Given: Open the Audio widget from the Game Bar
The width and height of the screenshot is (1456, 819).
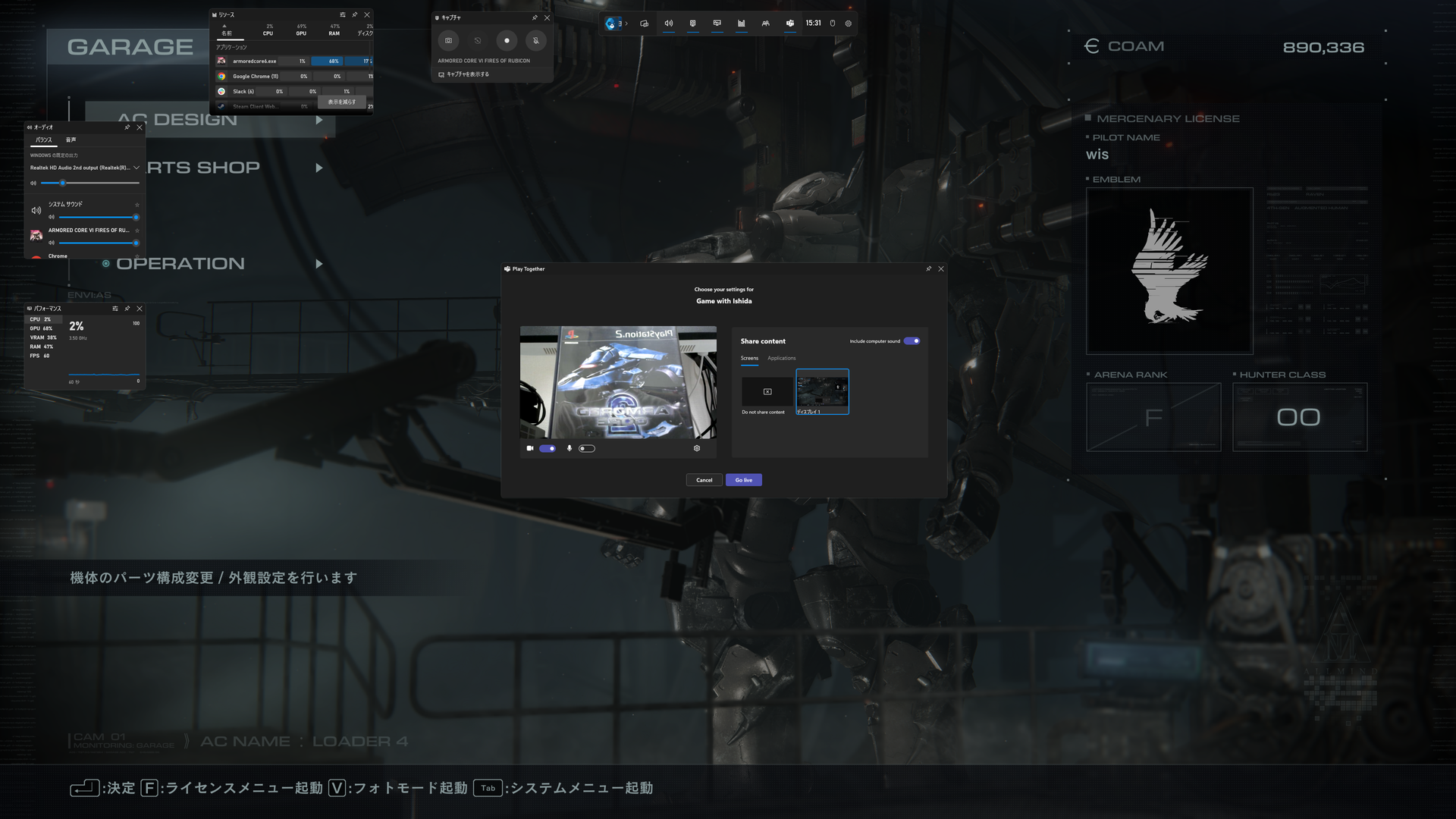Looking at the screenshot, I should point(668,24).
